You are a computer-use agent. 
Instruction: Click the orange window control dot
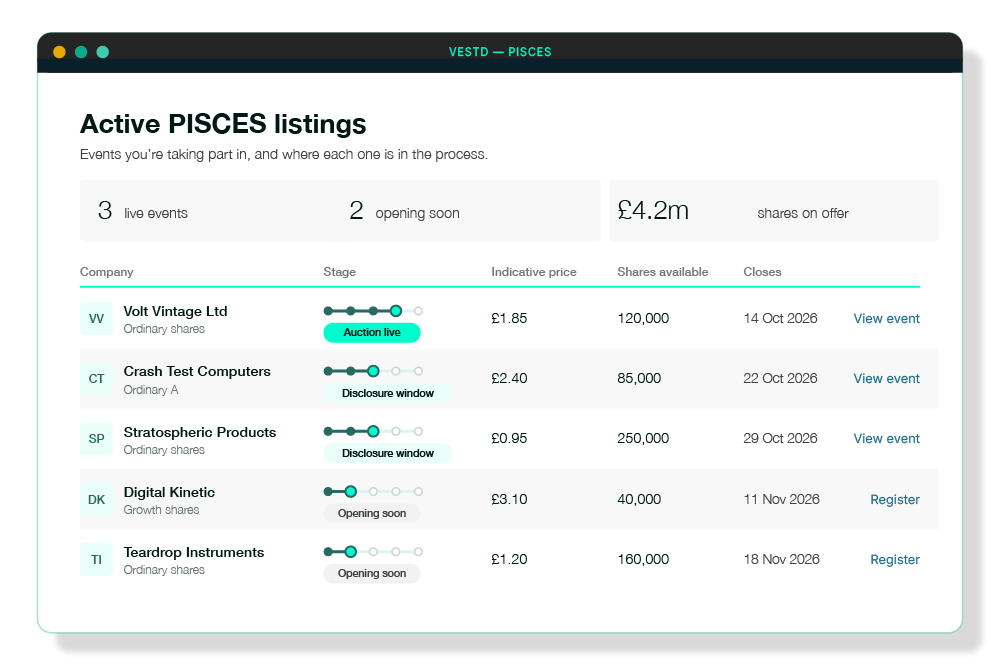click(x=59, y=52)
